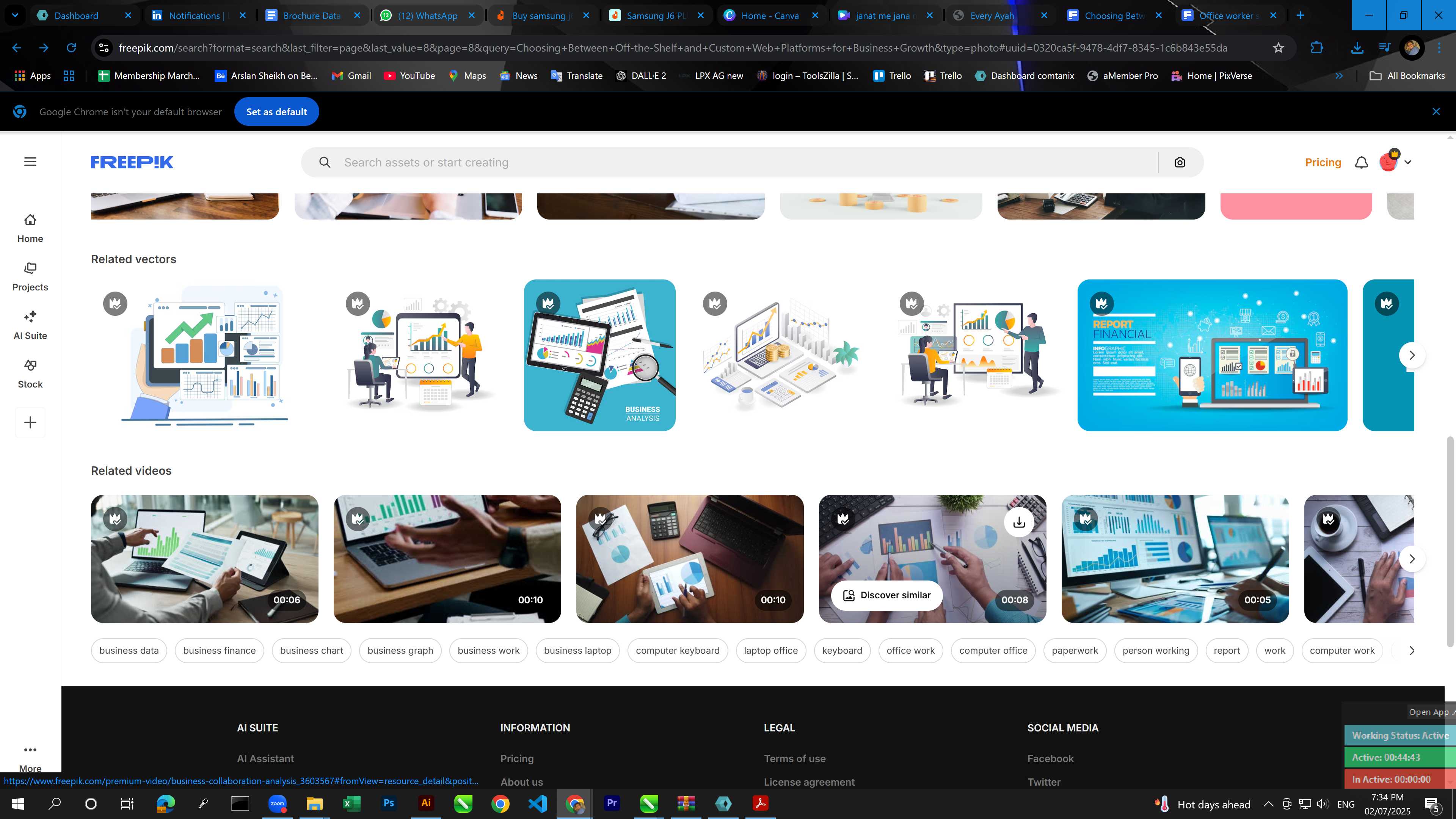The height and width of the screenshot is (819, 1456).
Task: Select the business data tag
Action: click(x=129, y=651)
